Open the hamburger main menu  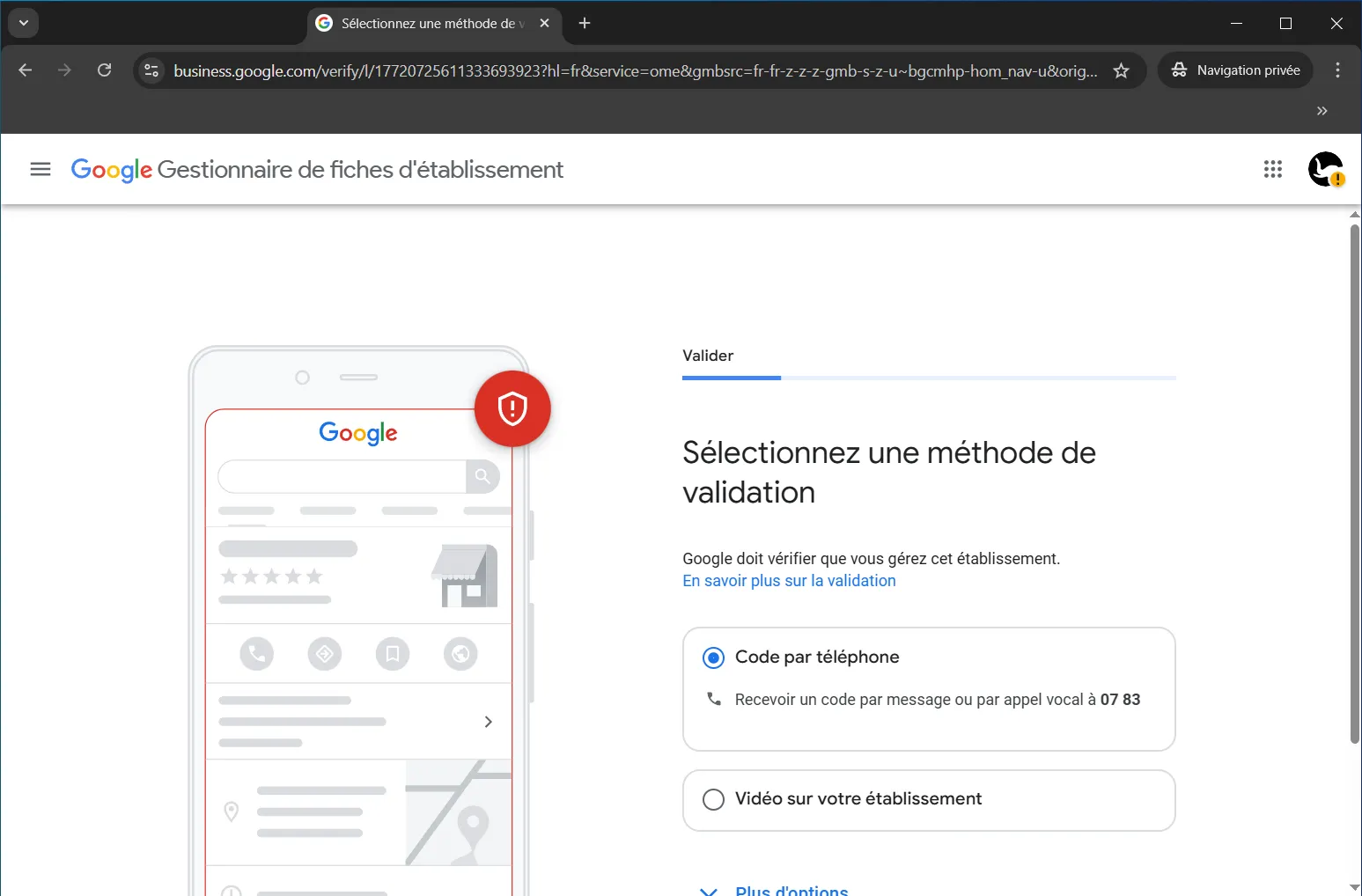(40, 169)
